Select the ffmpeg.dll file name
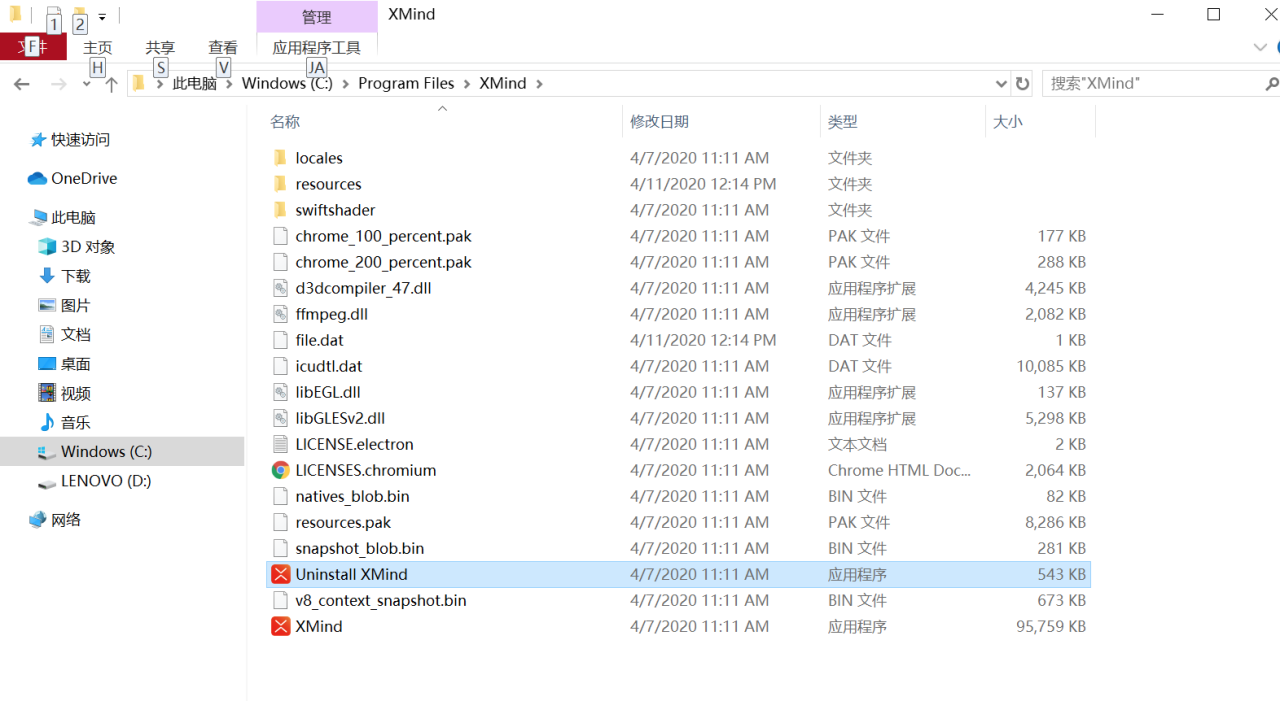The height and width of the screenshot is (701, 1280). 332,314
